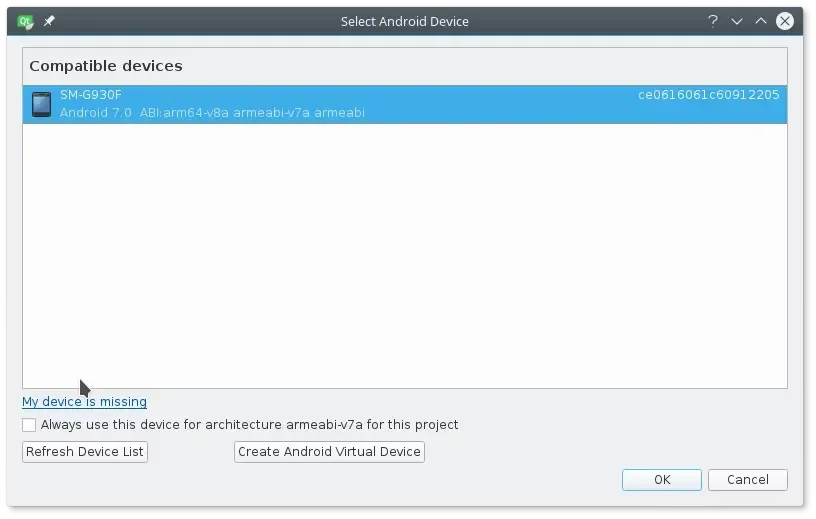Maximize the dialog with the up chevron
The image size is (816, 519).
[x=760, y=21]
